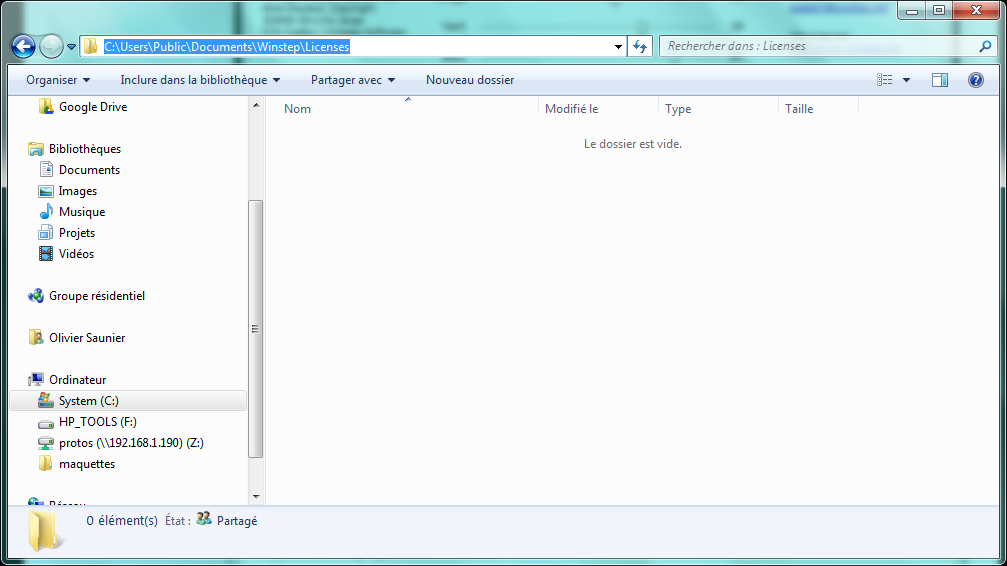The image size is (1007, 566).
Task: Click the help question mark icon
Action: click(976, 80)
